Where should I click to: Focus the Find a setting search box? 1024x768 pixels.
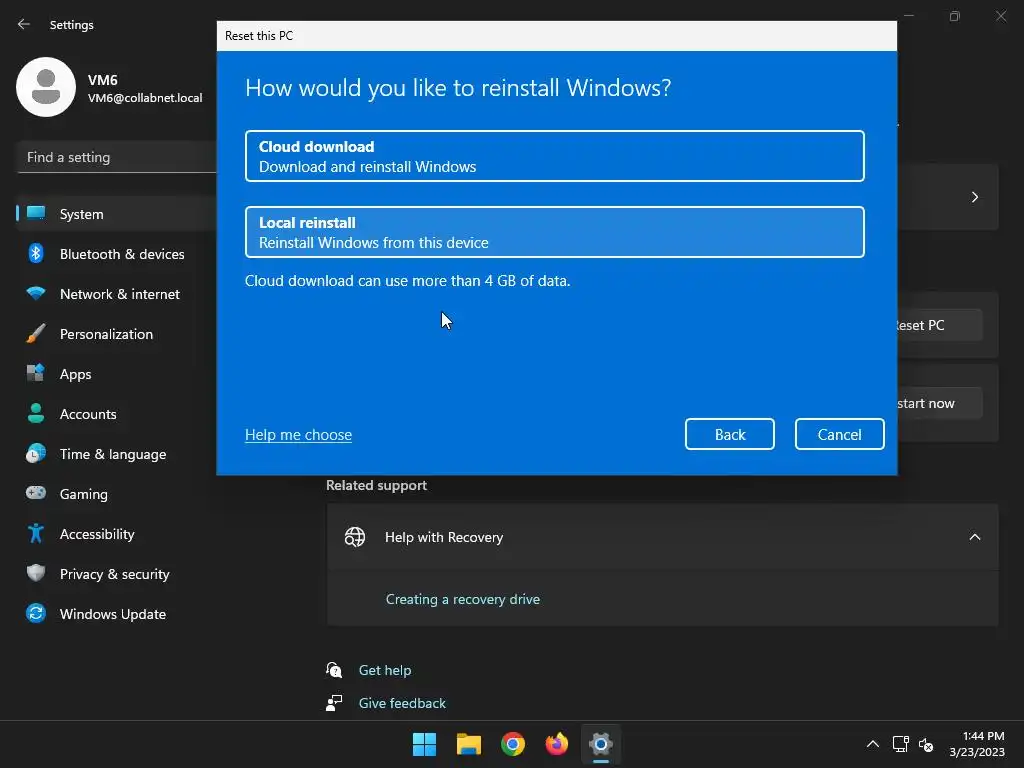118,157
